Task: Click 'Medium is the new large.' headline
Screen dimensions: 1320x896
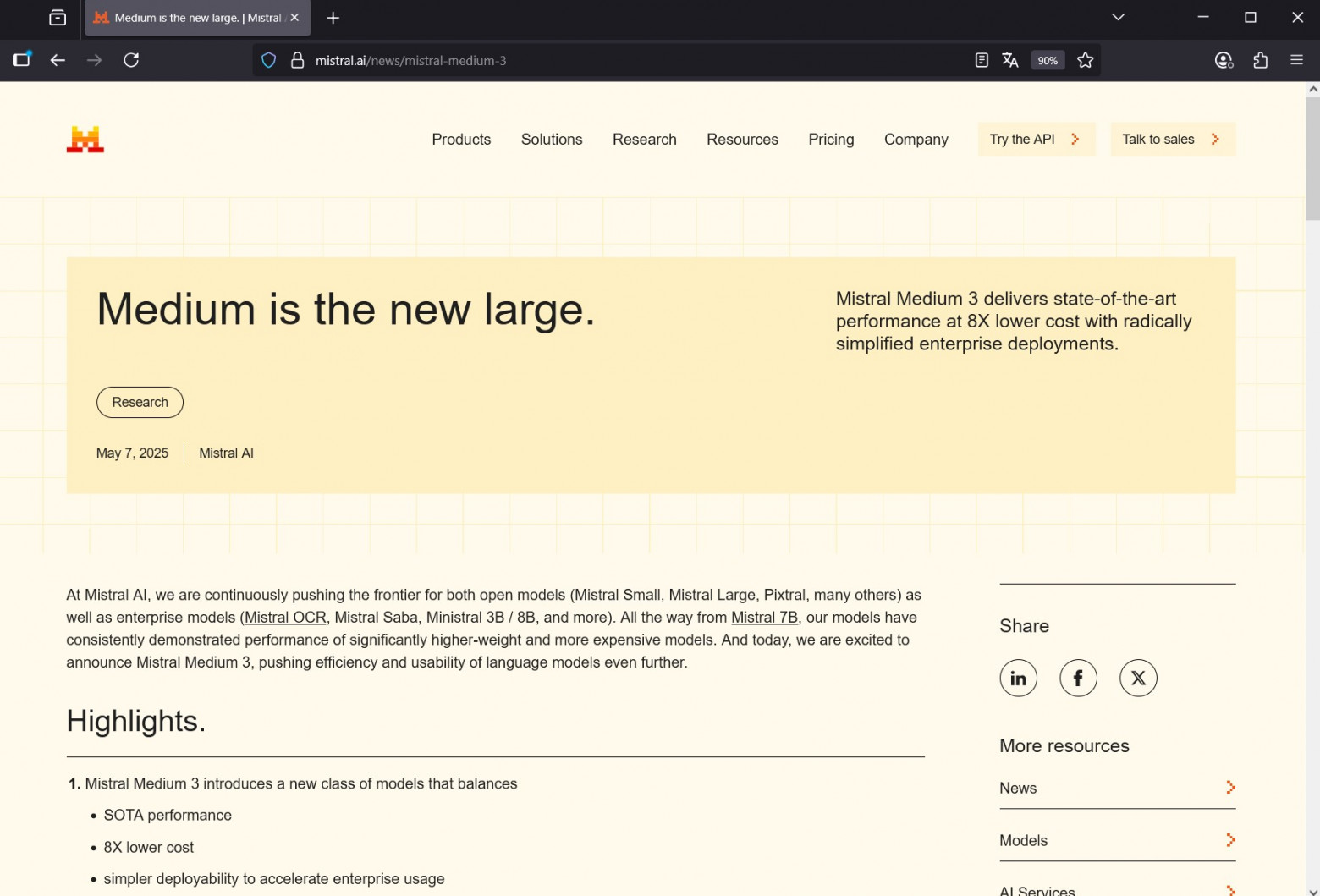Action: [346, 310]
